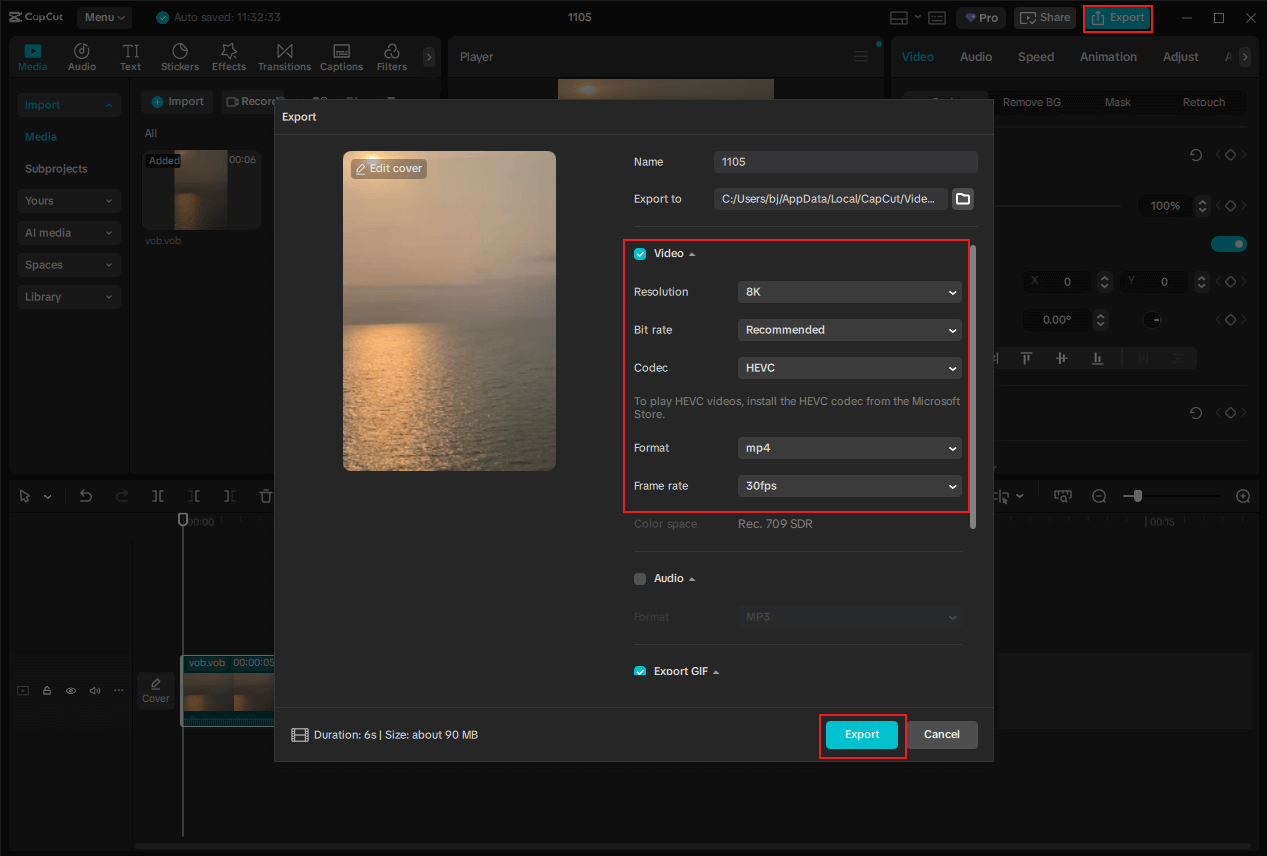Open the Frame rate dropdown showing 30fps
Screen dimensions: 1267x856
pyautogui.click(x=848, y=485)
